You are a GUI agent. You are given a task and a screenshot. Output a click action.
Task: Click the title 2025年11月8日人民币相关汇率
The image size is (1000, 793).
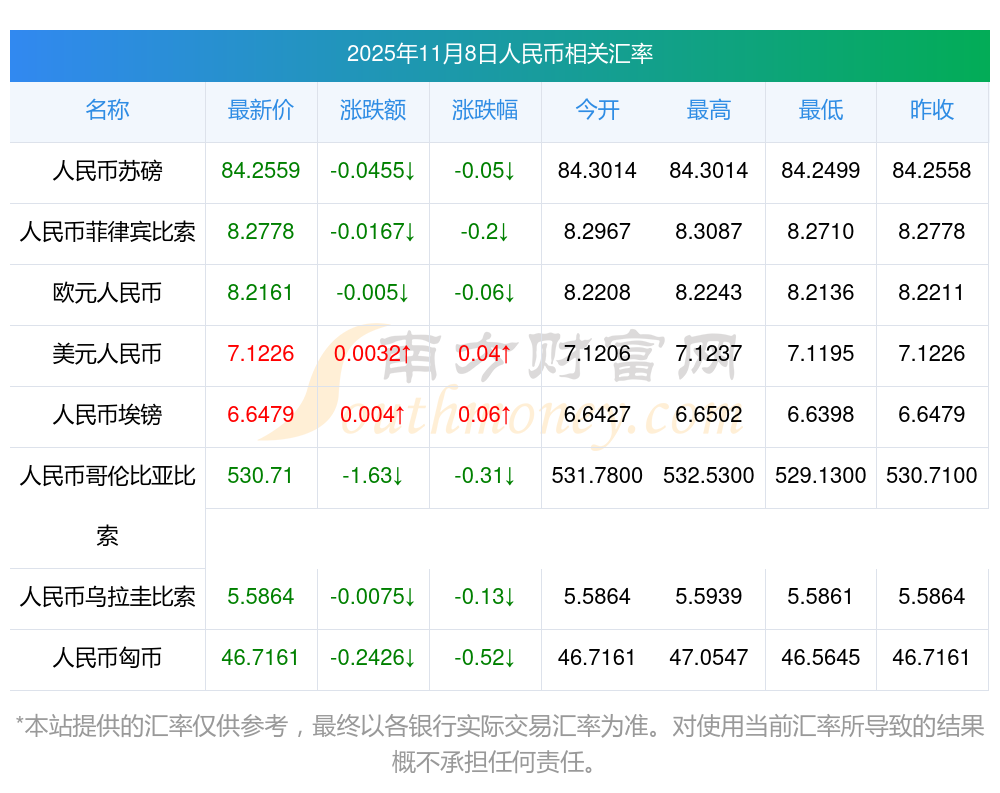pos(499,54)
